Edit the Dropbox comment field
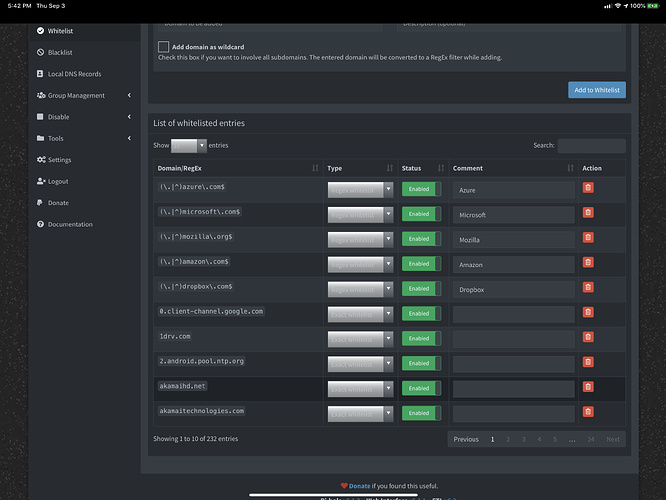 click(514, 289)
